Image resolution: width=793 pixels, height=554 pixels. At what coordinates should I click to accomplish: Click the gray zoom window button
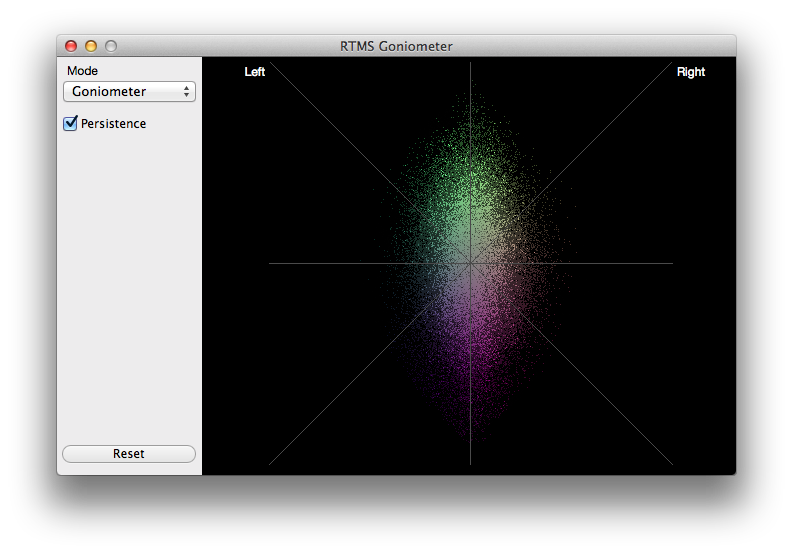[111, 46]
